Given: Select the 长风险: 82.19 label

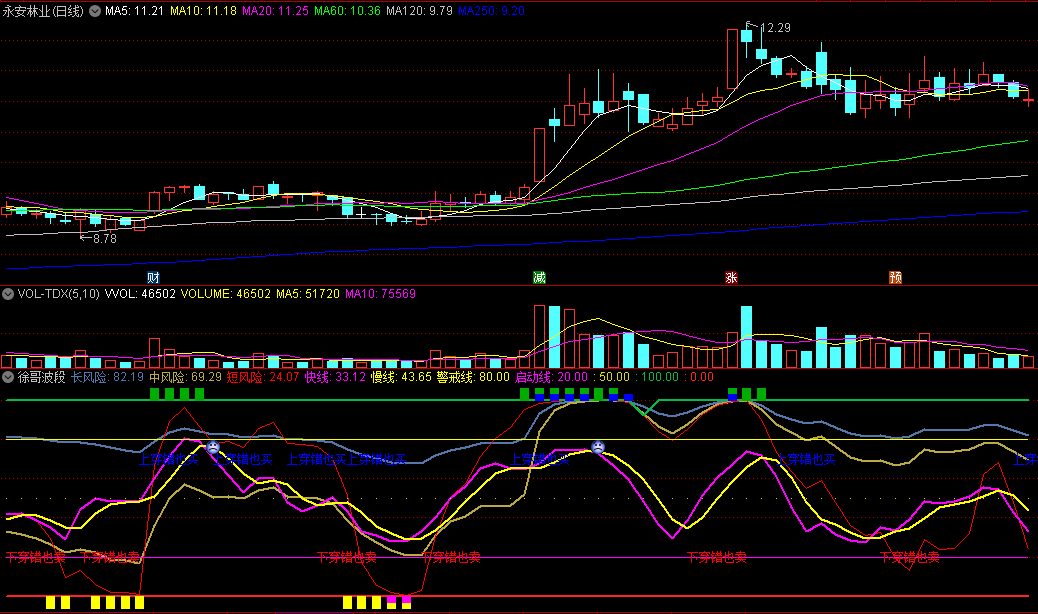Looking at the screenshot, I should click(107, 377).
